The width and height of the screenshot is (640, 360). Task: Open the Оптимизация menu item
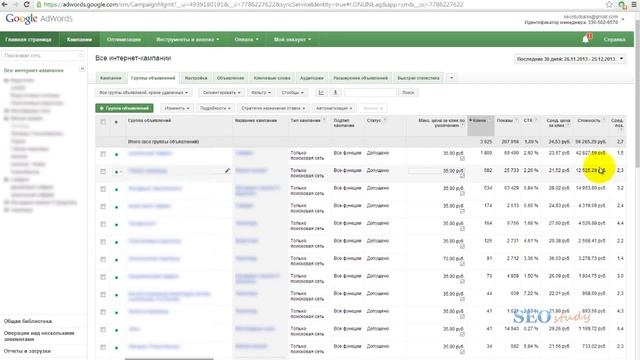(124, 40)
